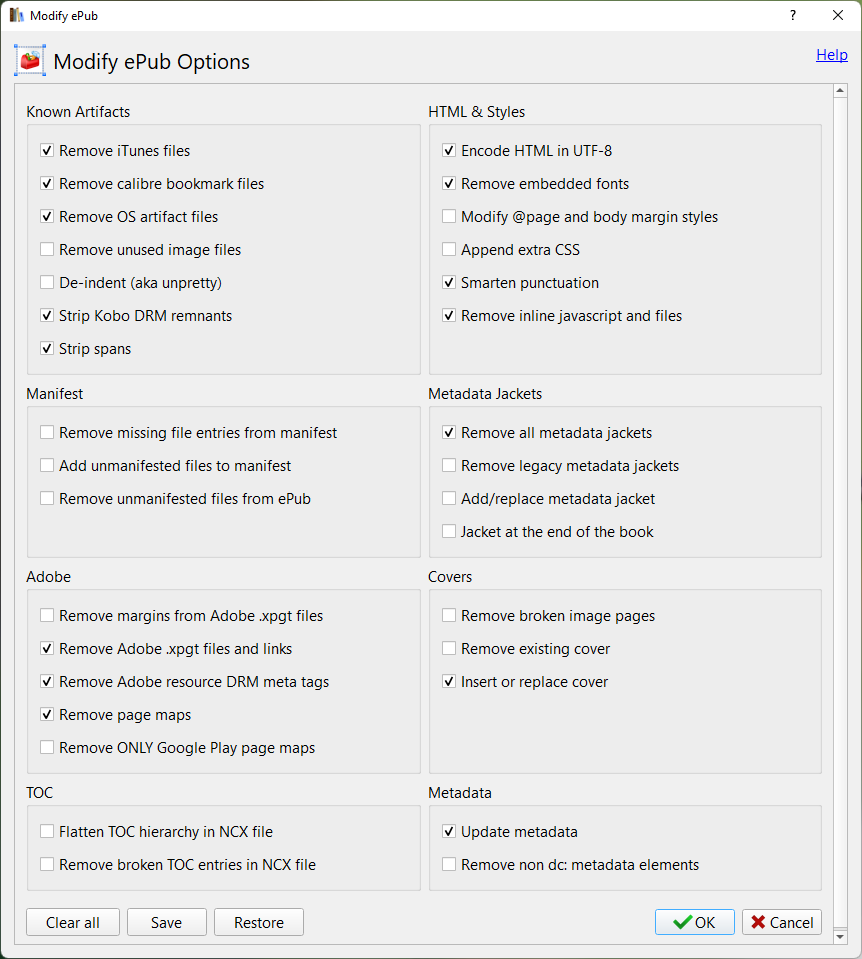Tick Add/replace metadata jacket
The height and width of the screenshot is (959, 862).
[449, 499]
